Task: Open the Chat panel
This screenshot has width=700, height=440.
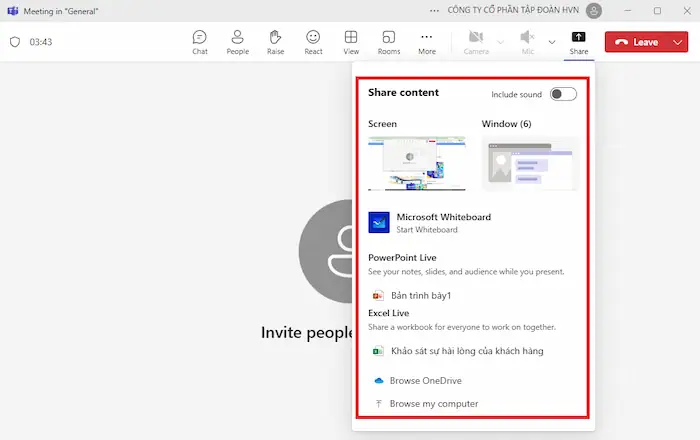Action: point(200,42)
